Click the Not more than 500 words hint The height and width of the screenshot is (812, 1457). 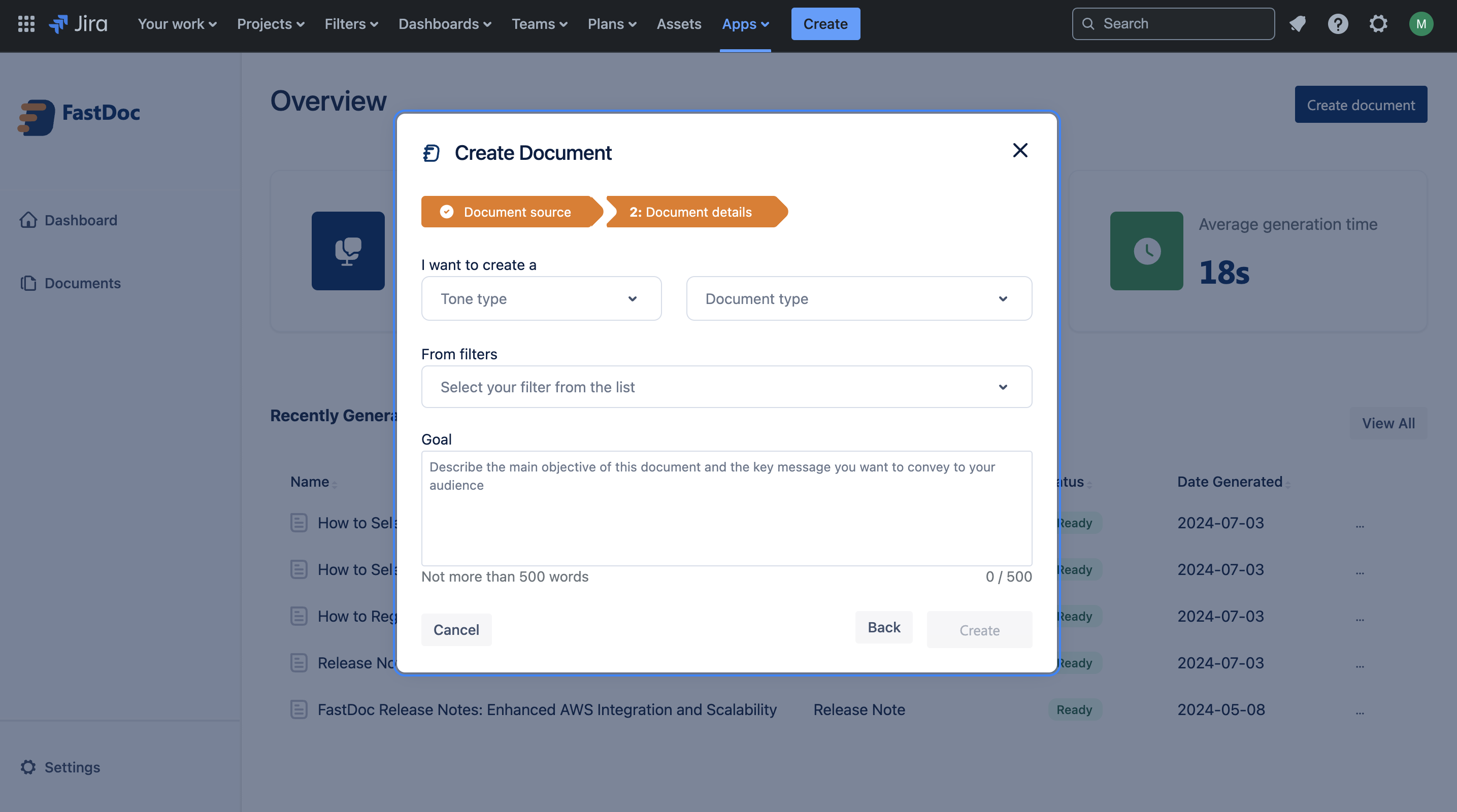[x=505, y=576]
